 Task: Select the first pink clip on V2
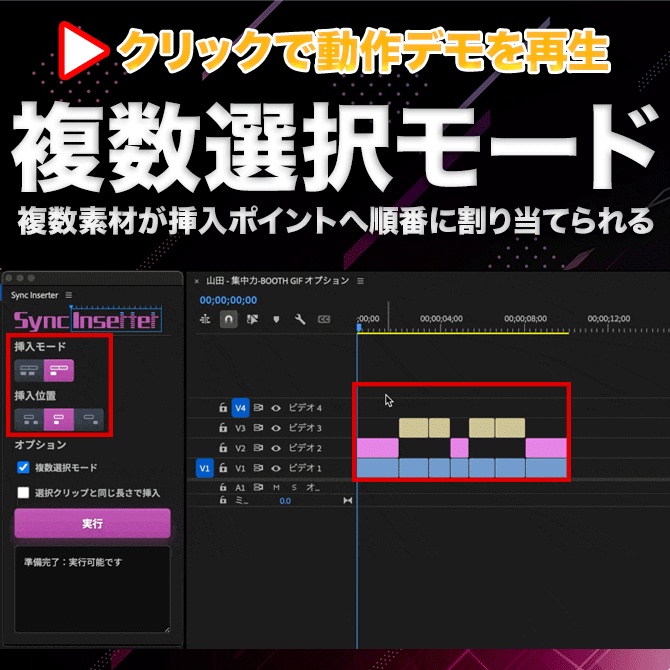click(x=377, y=448)
